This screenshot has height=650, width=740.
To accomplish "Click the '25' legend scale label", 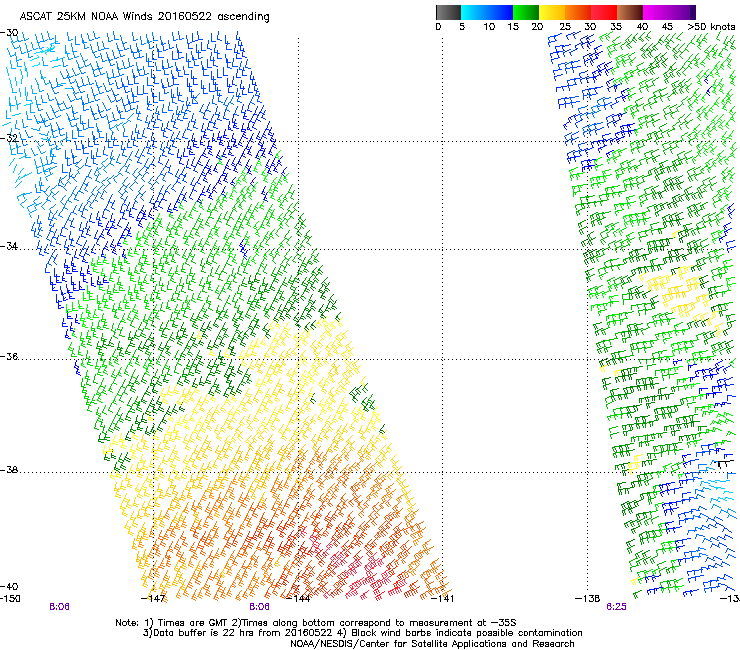I will click(x=565, y=26).
